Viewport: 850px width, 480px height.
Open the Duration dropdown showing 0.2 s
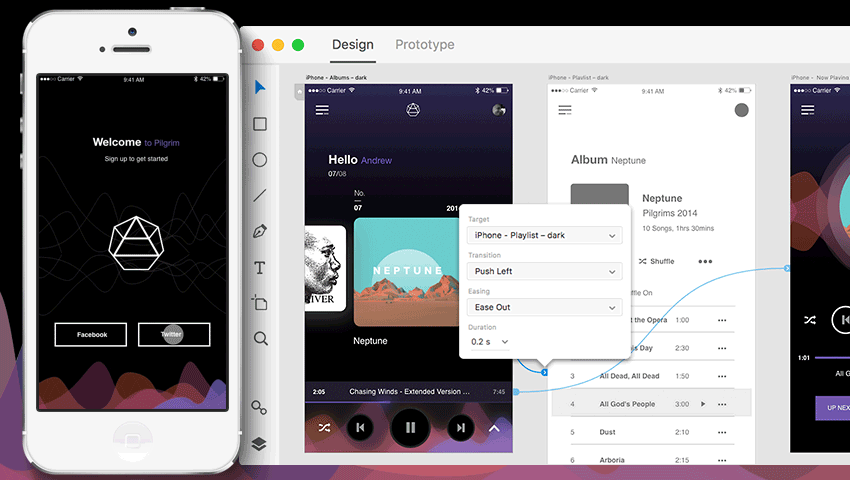point(490,342)
